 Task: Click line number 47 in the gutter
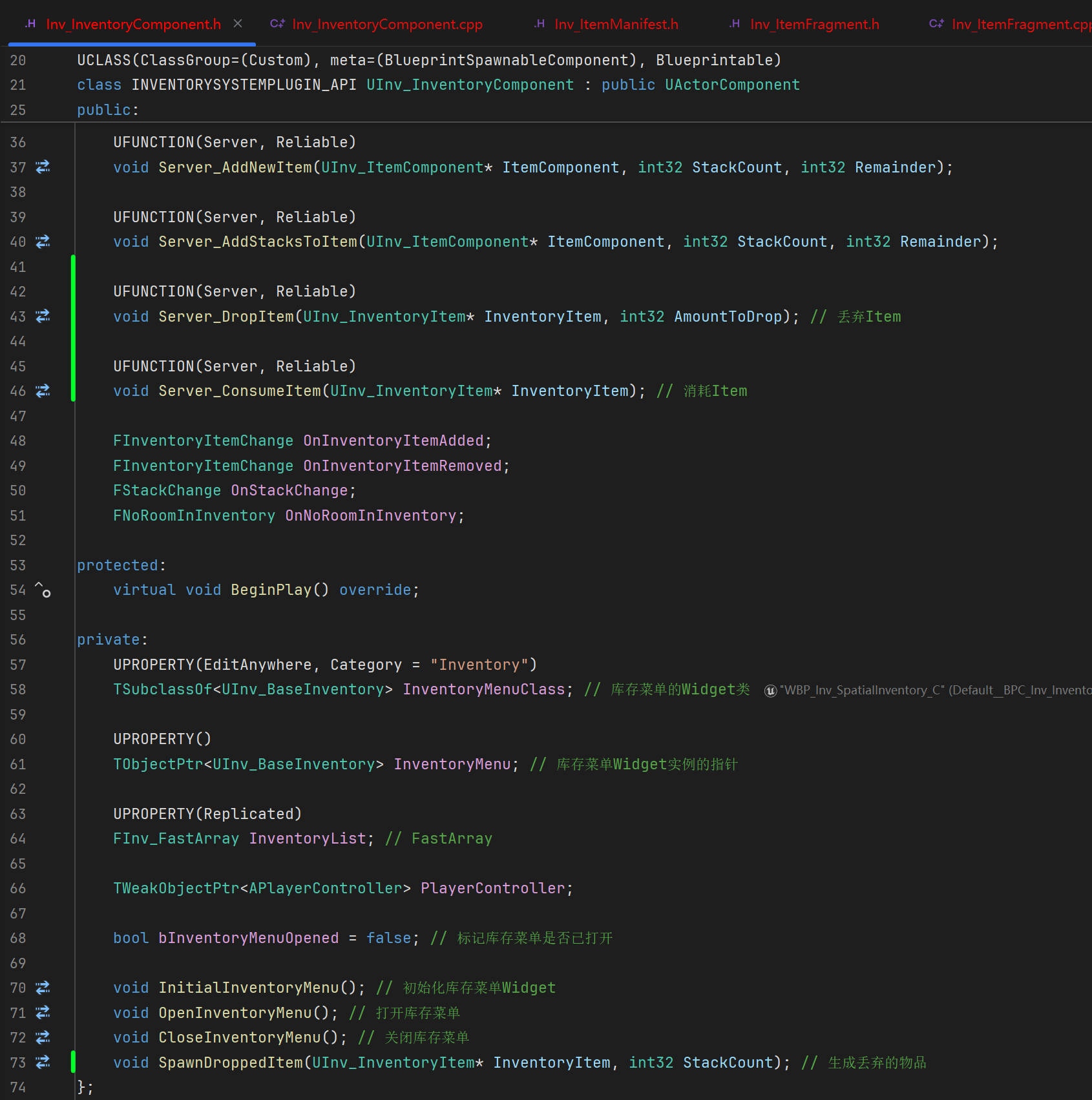pyautogui.click(x=18, y=416)
